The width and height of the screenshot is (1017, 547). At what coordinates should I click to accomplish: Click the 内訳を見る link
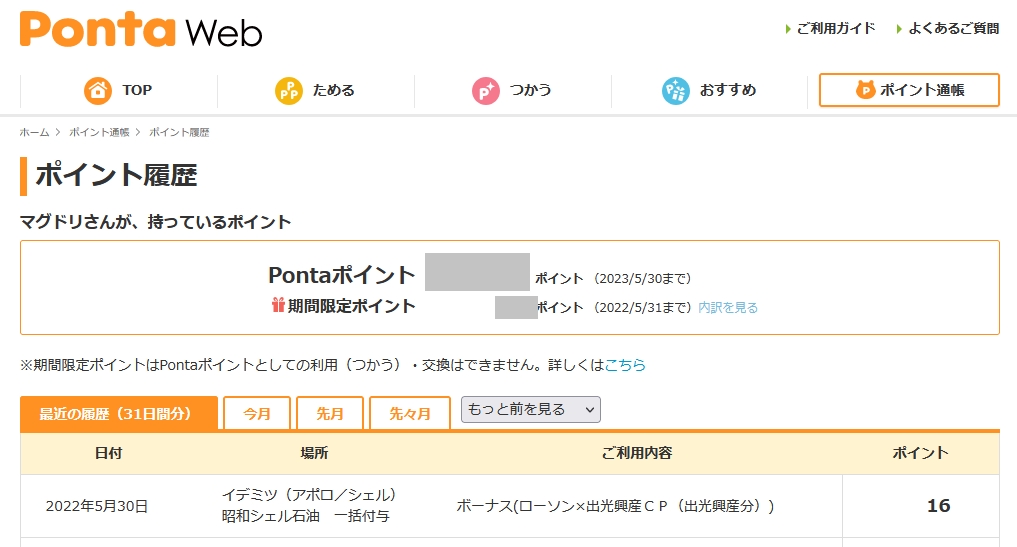[x=728, y=307]
